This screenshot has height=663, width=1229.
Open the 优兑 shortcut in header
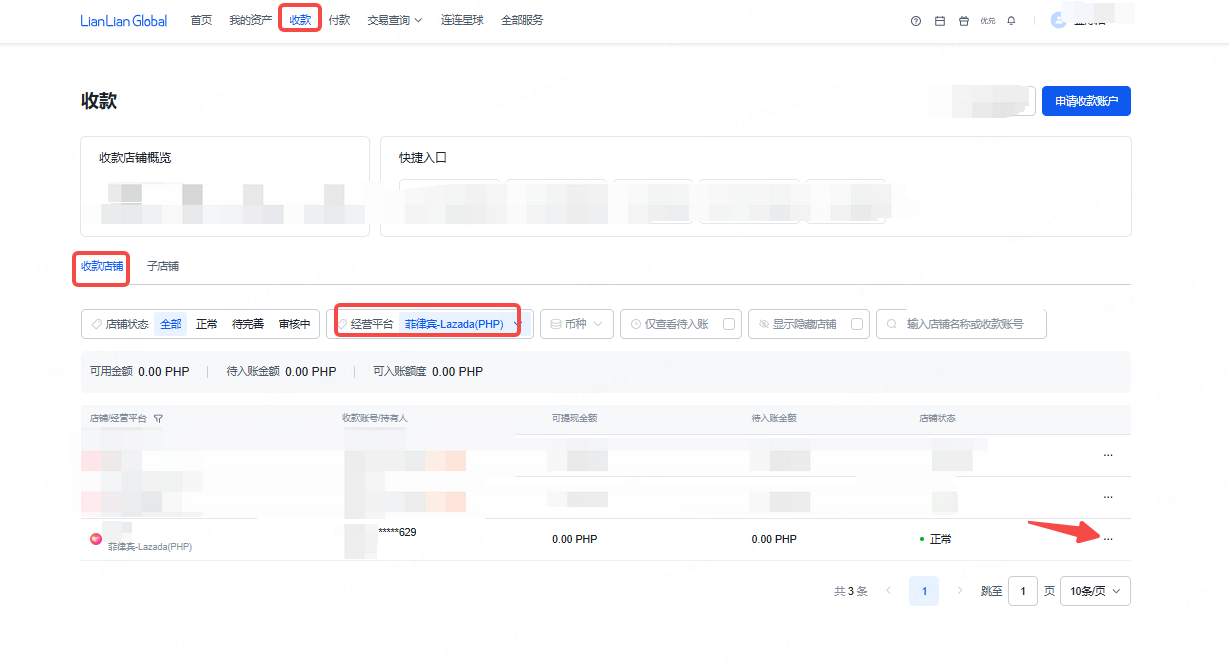[x=988, y=21]
